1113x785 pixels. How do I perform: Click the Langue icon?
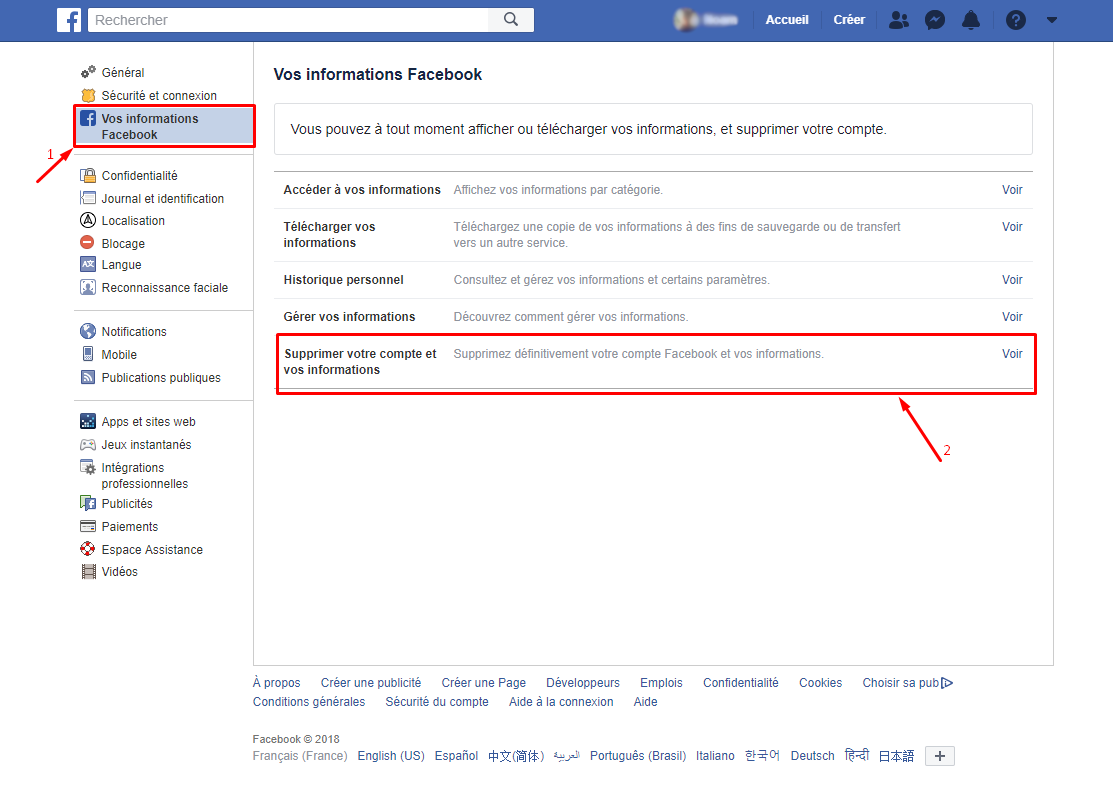pyautogui.click(x=88, y=265)
